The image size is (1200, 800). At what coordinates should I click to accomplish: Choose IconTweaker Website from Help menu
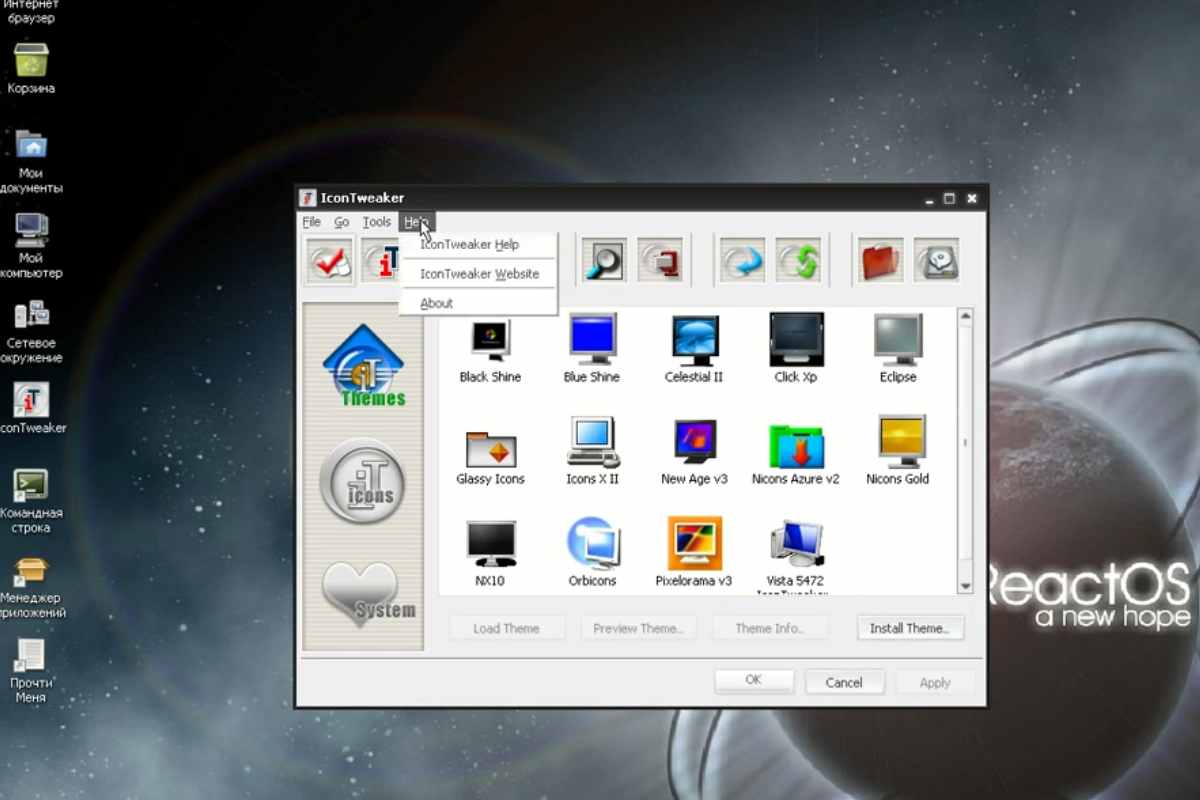point(479,274)
